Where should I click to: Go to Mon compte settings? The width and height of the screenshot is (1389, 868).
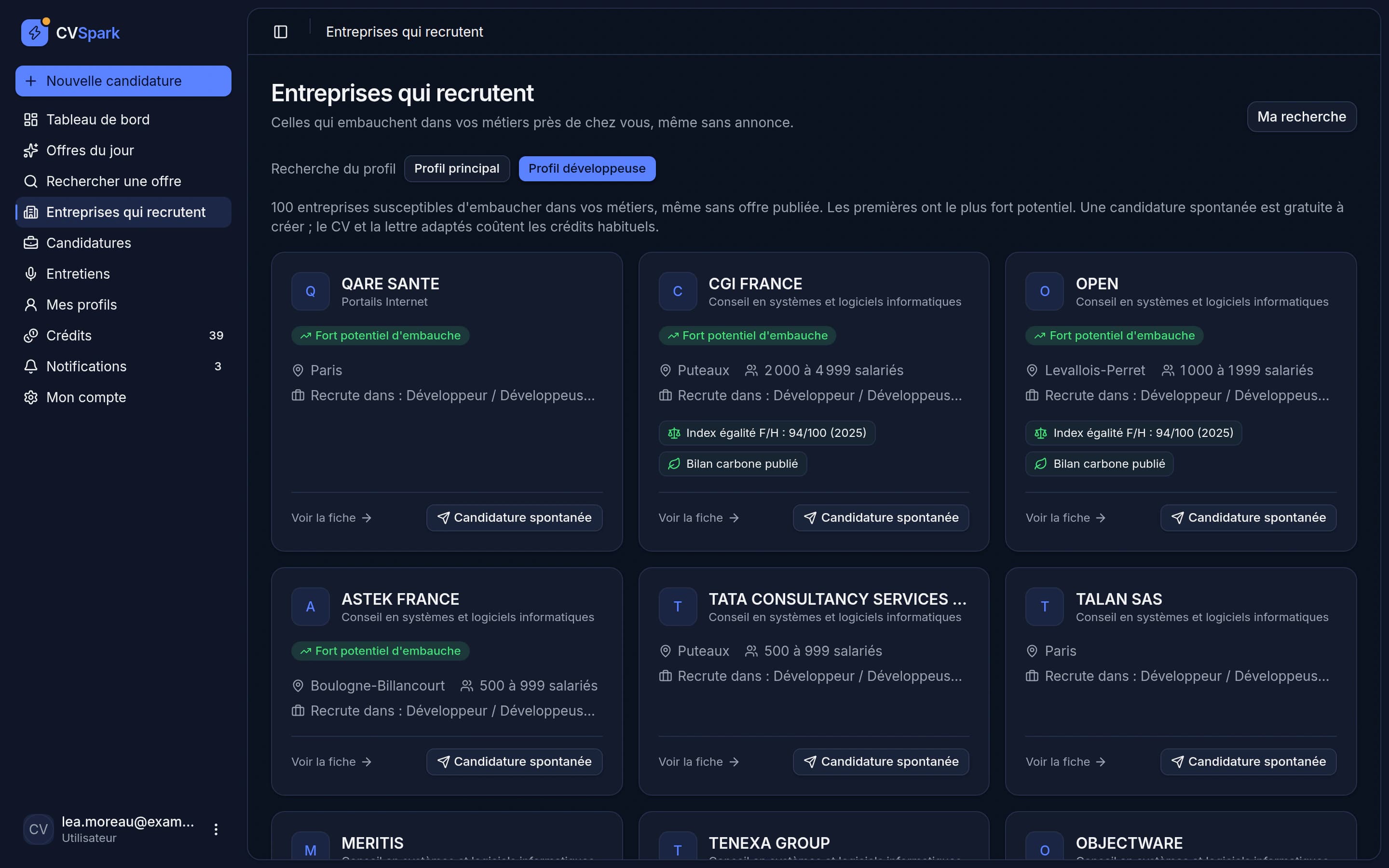coord(123,397)
